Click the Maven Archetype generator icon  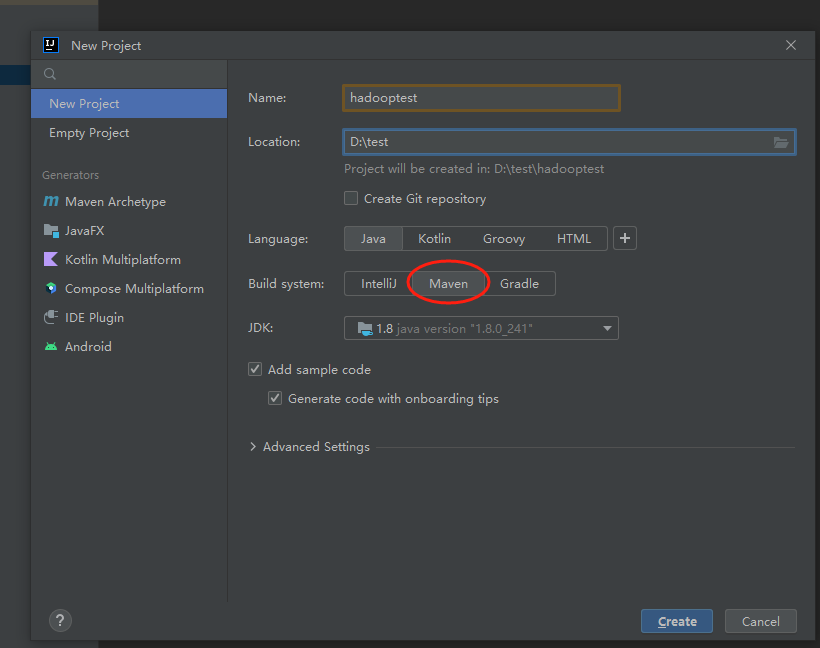click(x=51, y=201)
